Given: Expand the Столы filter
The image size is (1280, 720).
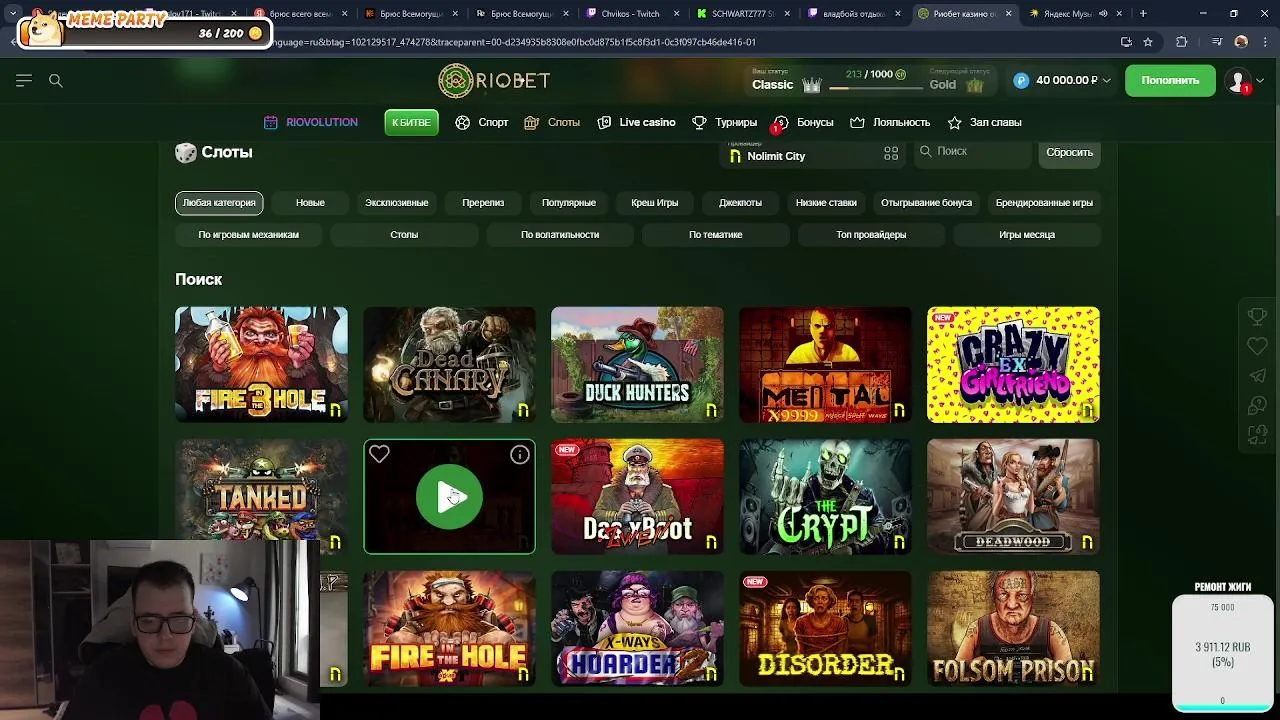Looking at the screenshot, I should (404, 235).
